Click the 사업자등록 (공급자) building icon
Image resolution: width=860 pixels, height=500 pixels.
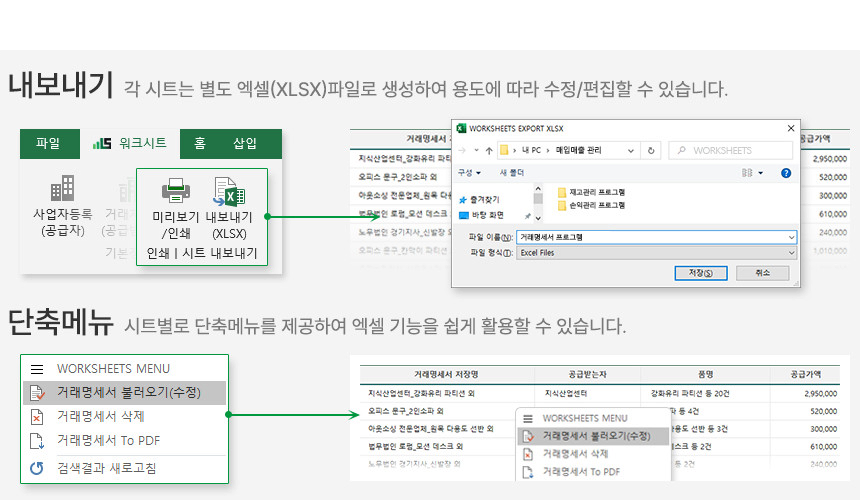click(x=62, y=187)
